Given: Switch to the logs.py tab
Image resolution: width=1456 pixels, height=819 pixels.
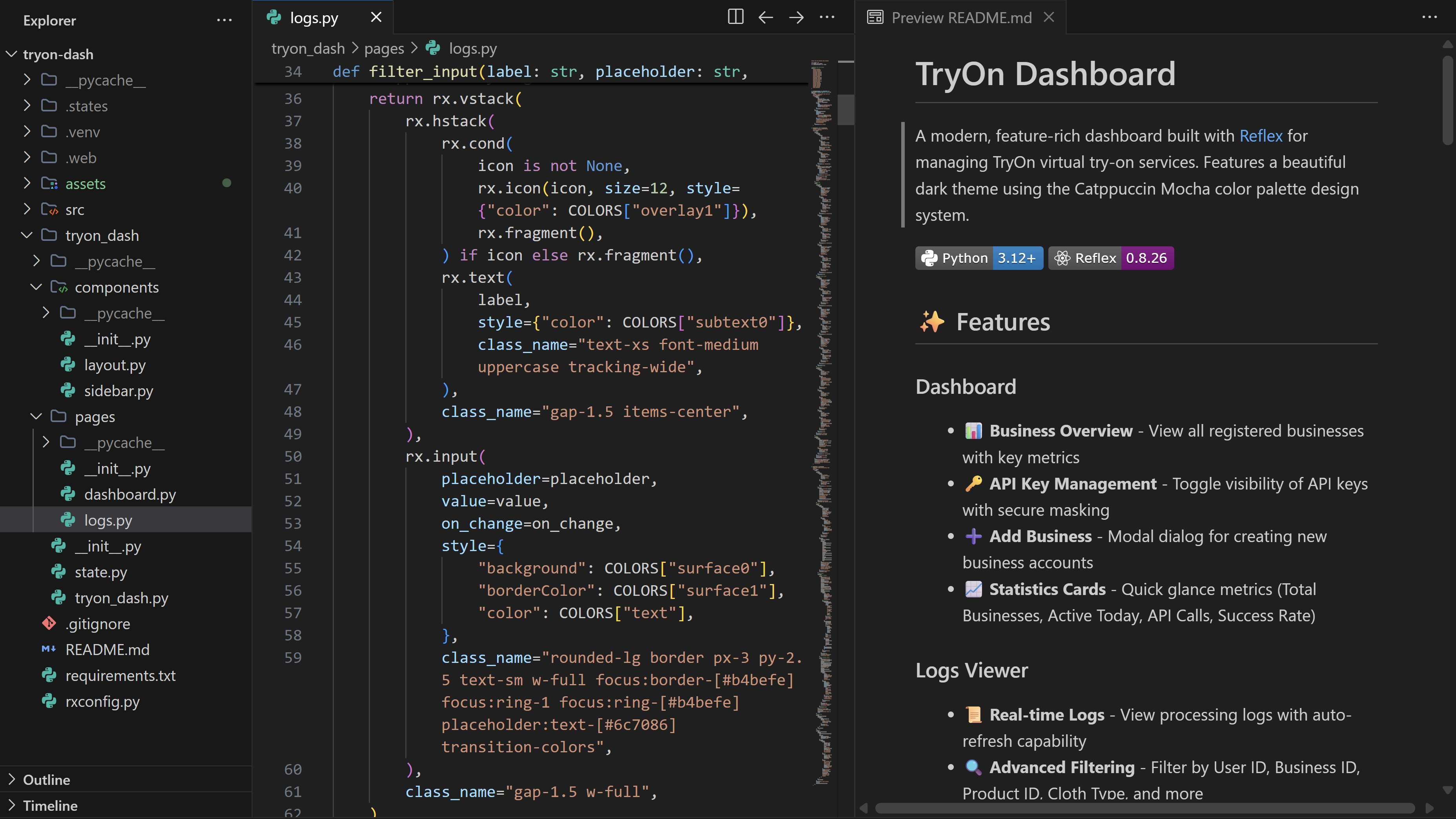Looking at the screenshot, I should 314,17.
